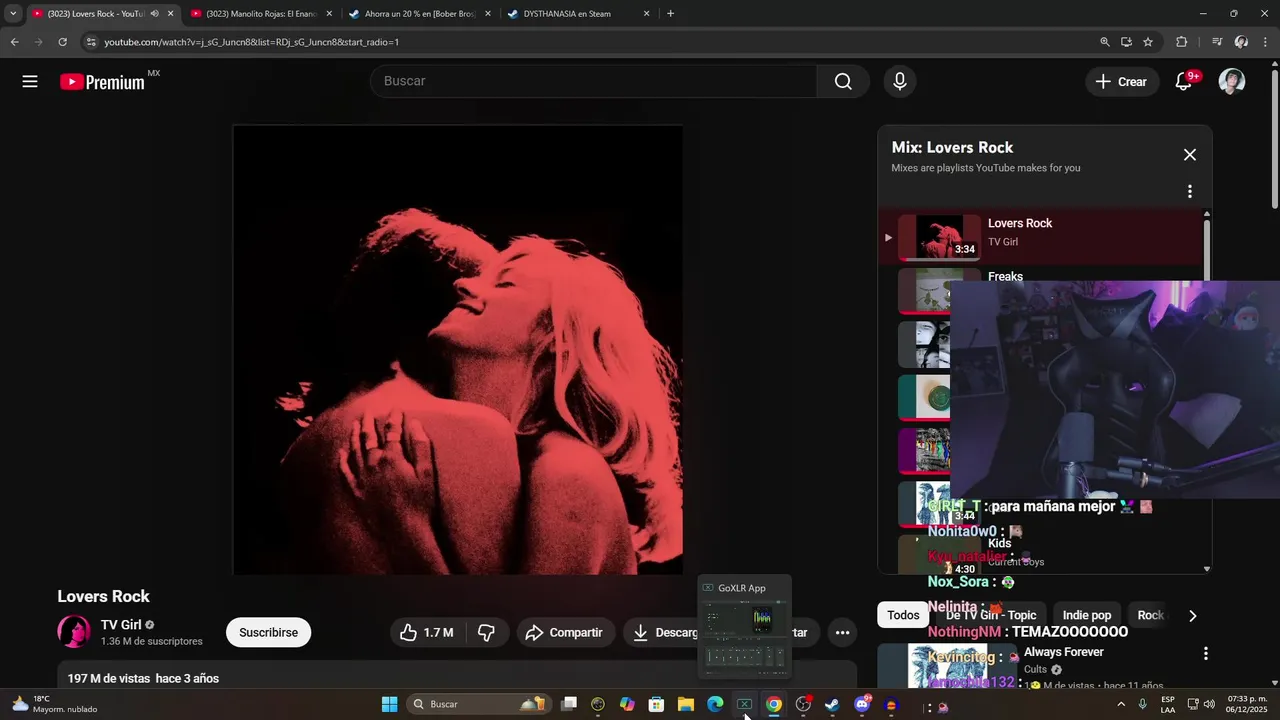Select the Rock filter chip

click(1151, 615)
